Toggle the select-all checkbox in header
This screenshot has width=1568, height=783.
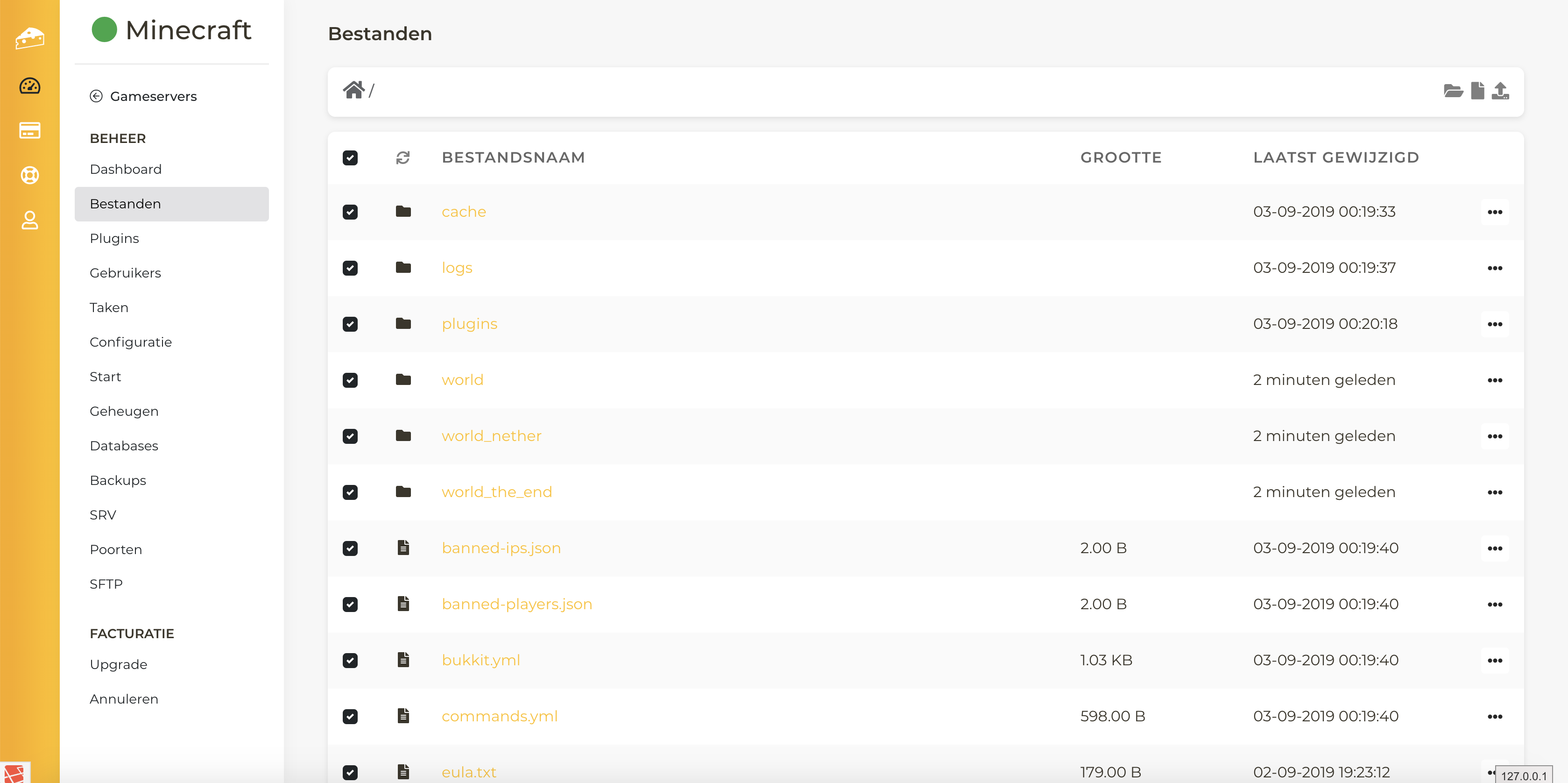[350, 158]
